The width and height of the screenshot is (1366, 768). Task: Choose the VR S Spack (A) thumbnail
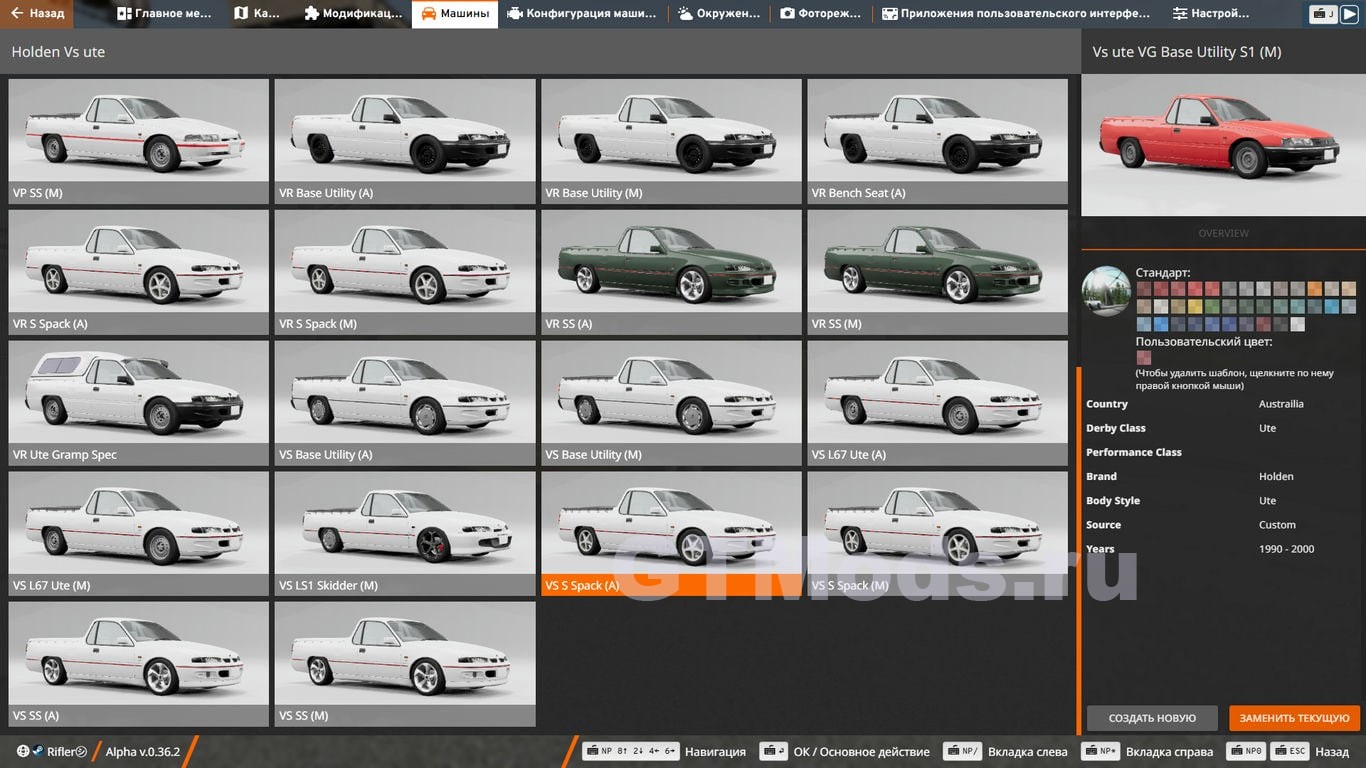(x=139, y=272)
